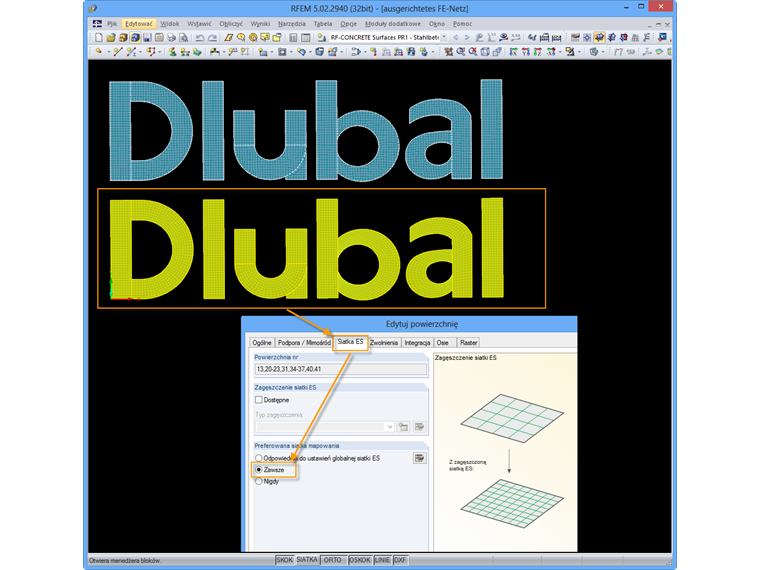Open the Pomoc menu
The height and width of the screenshot is (570, 760).
462,23
